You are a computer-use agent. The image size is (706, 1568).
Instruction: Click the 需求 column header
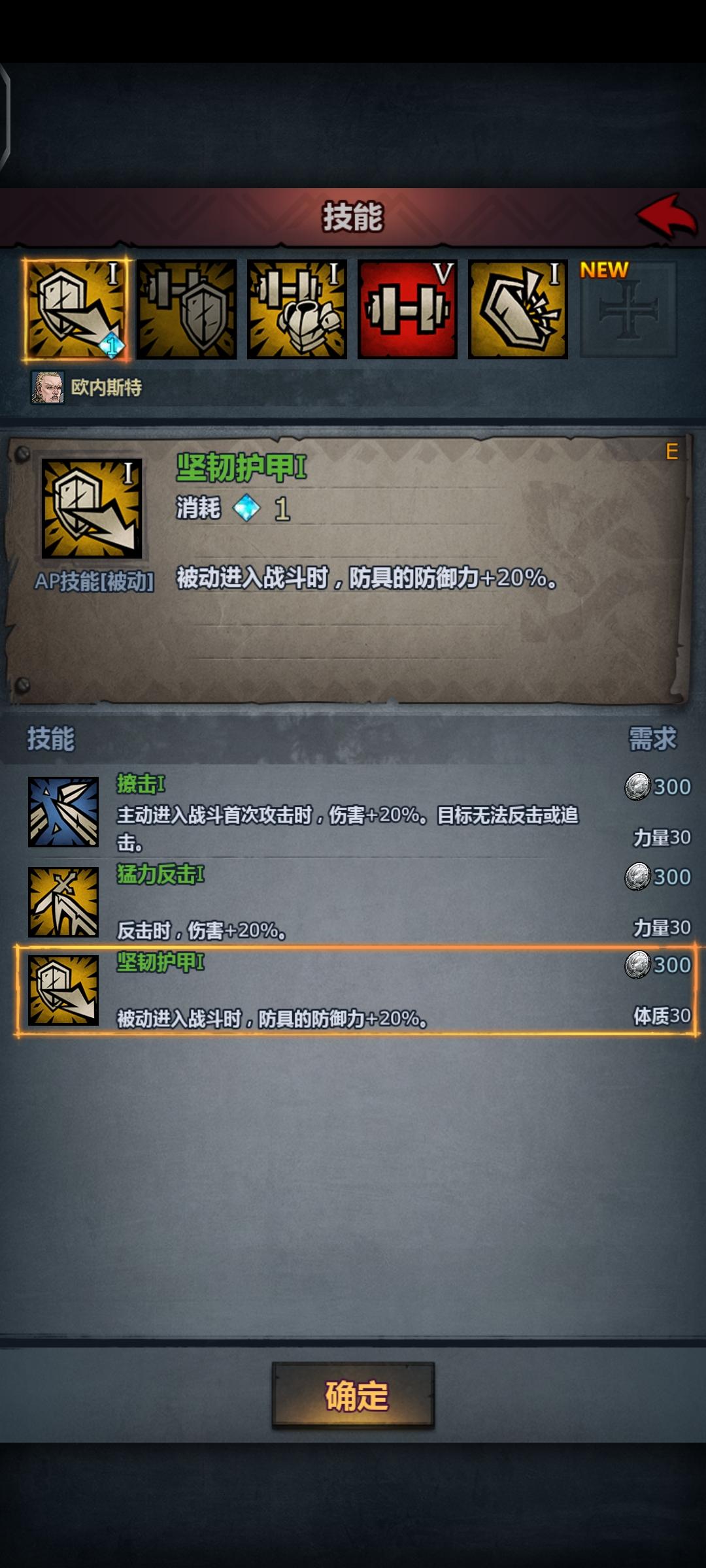point(652,739)
